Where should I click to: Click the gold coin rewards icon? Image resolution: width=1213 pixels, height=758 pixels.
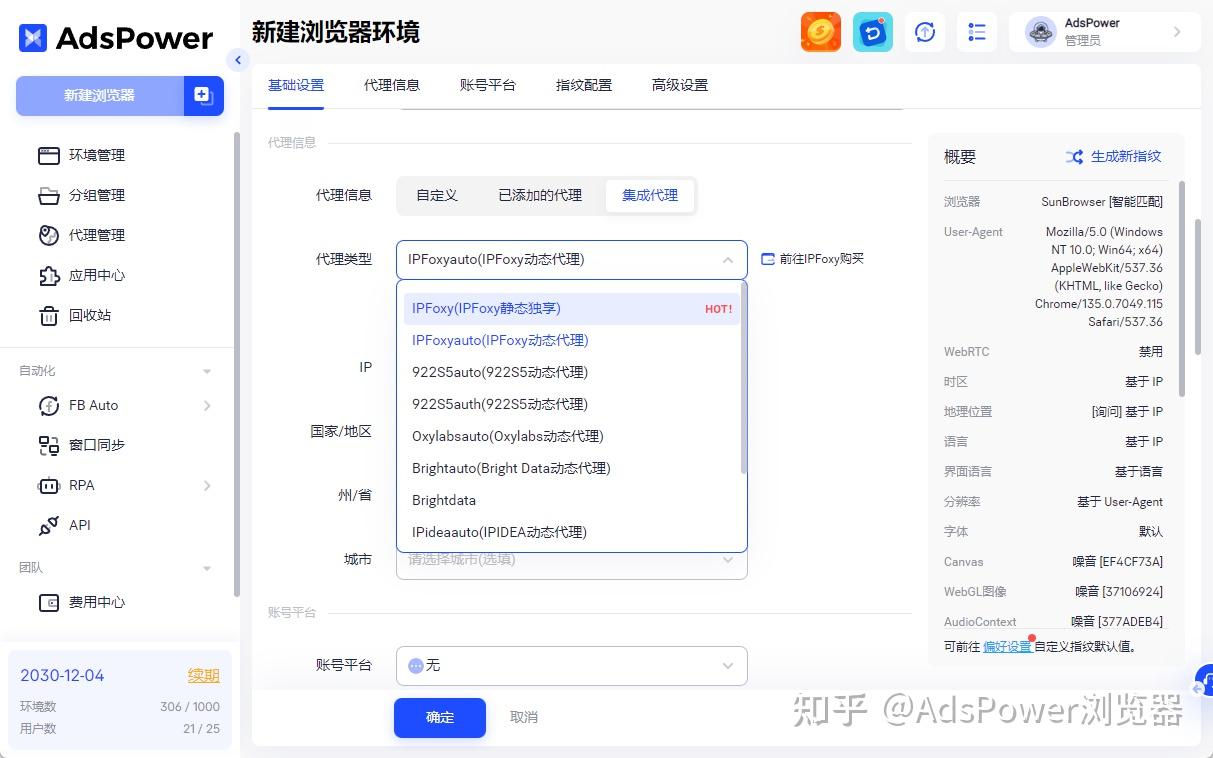pyautogui.click(x=820, y=31)
